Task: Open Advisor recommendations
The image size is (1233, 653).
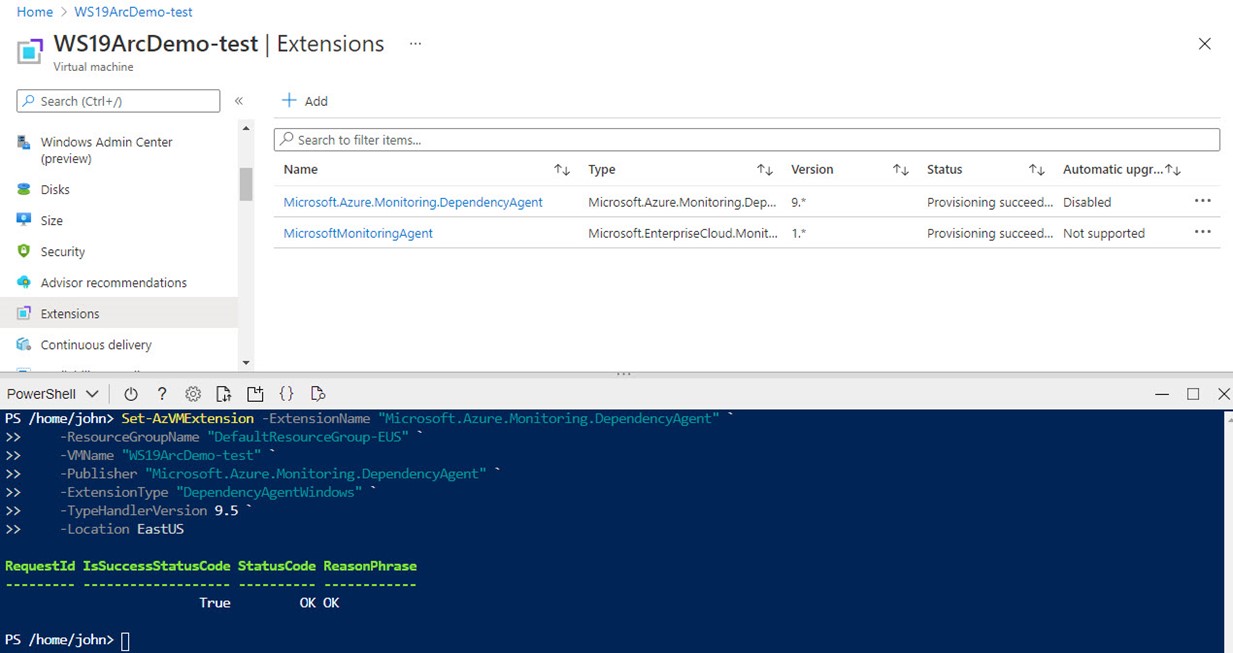Action: (x=113, y=282)
